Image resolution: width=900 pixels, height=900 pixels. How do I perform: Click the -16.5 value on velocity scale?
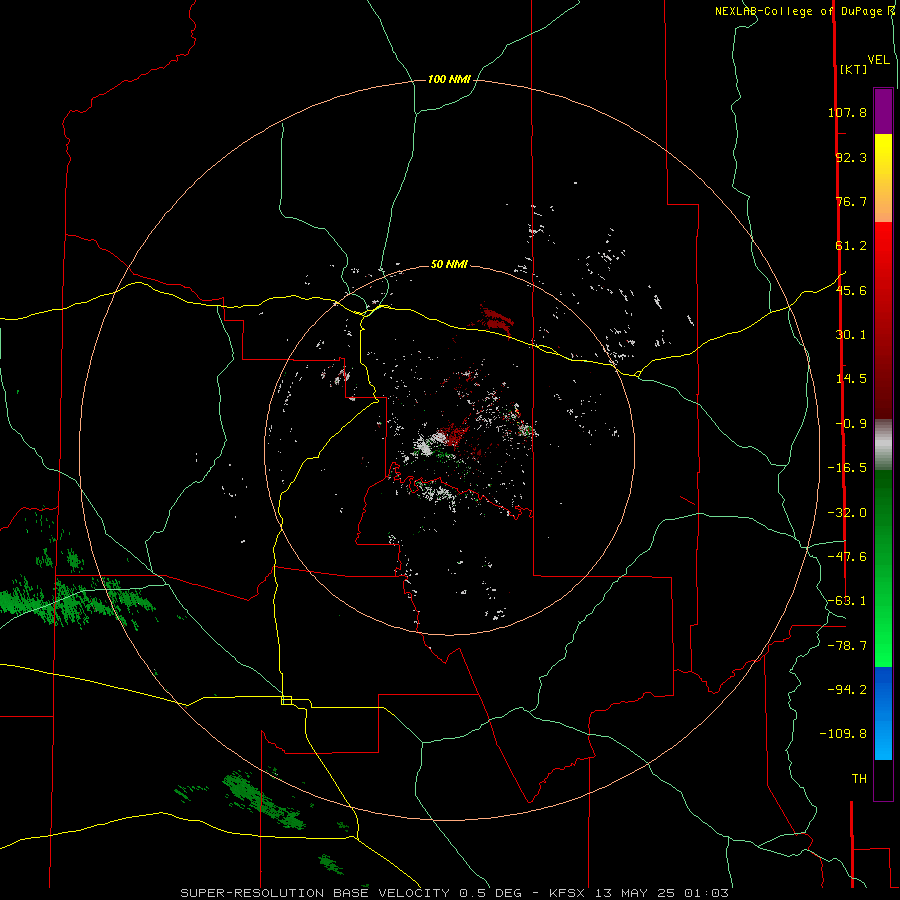[847, 468]
